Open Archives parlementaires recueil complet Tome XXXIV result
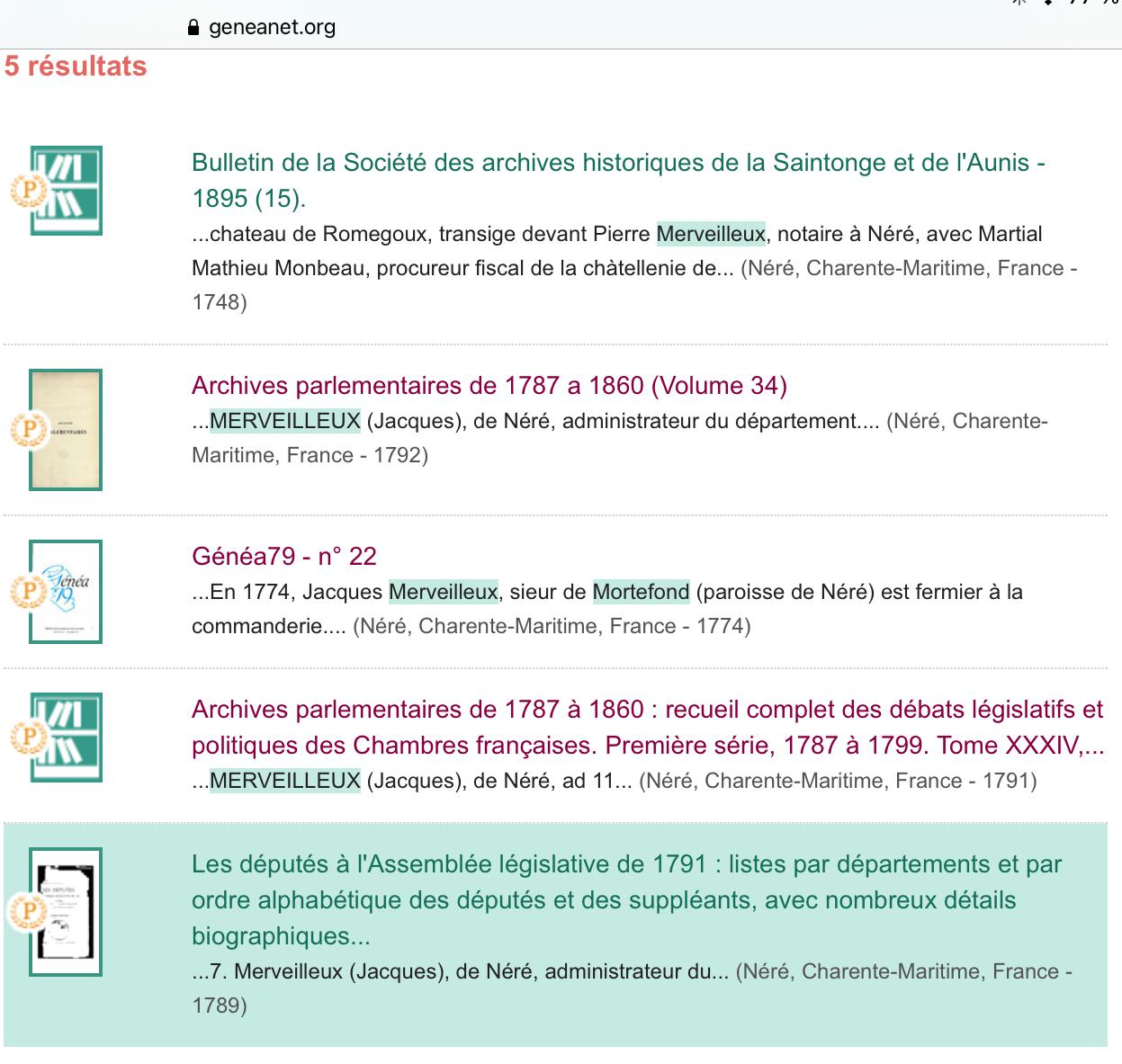This screenshot has height=1064, width=1122. pyautogui.click(x=648, y=728)
